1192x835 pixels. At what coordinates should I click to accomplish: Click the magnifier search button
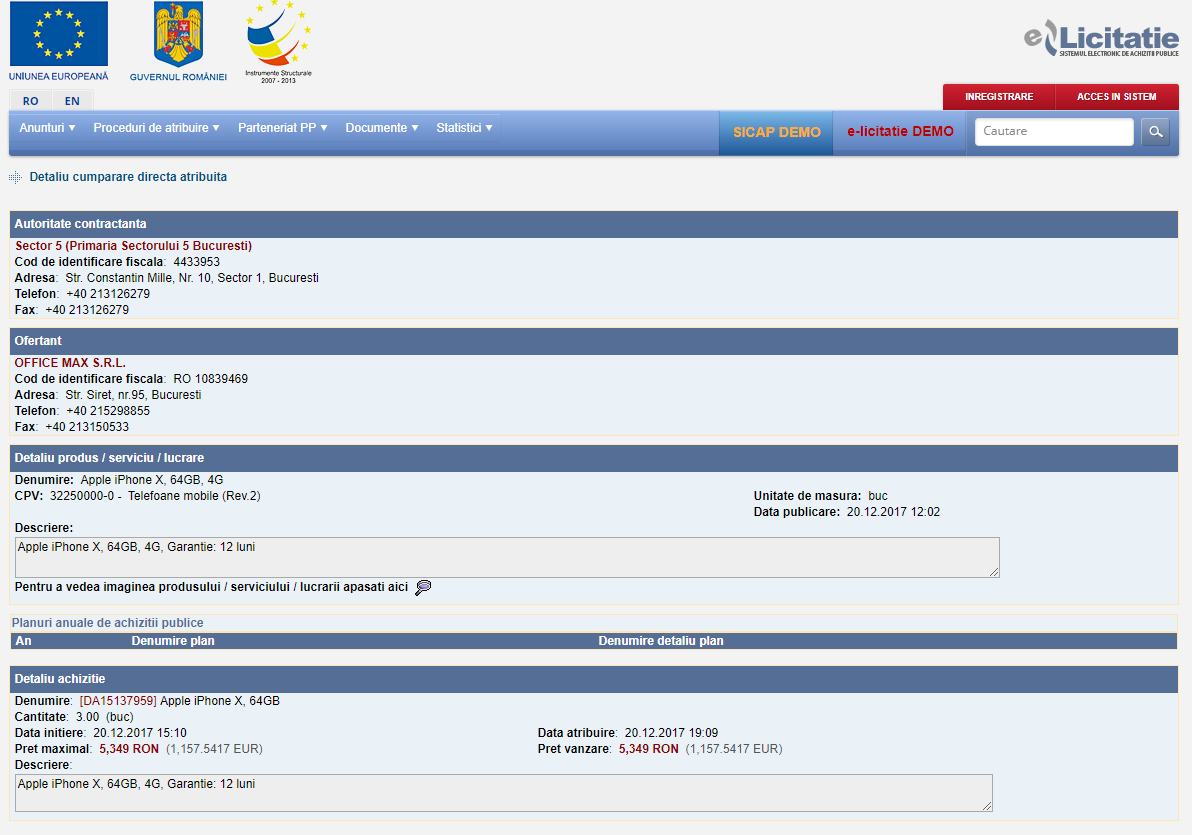[x=1155, y=132]
